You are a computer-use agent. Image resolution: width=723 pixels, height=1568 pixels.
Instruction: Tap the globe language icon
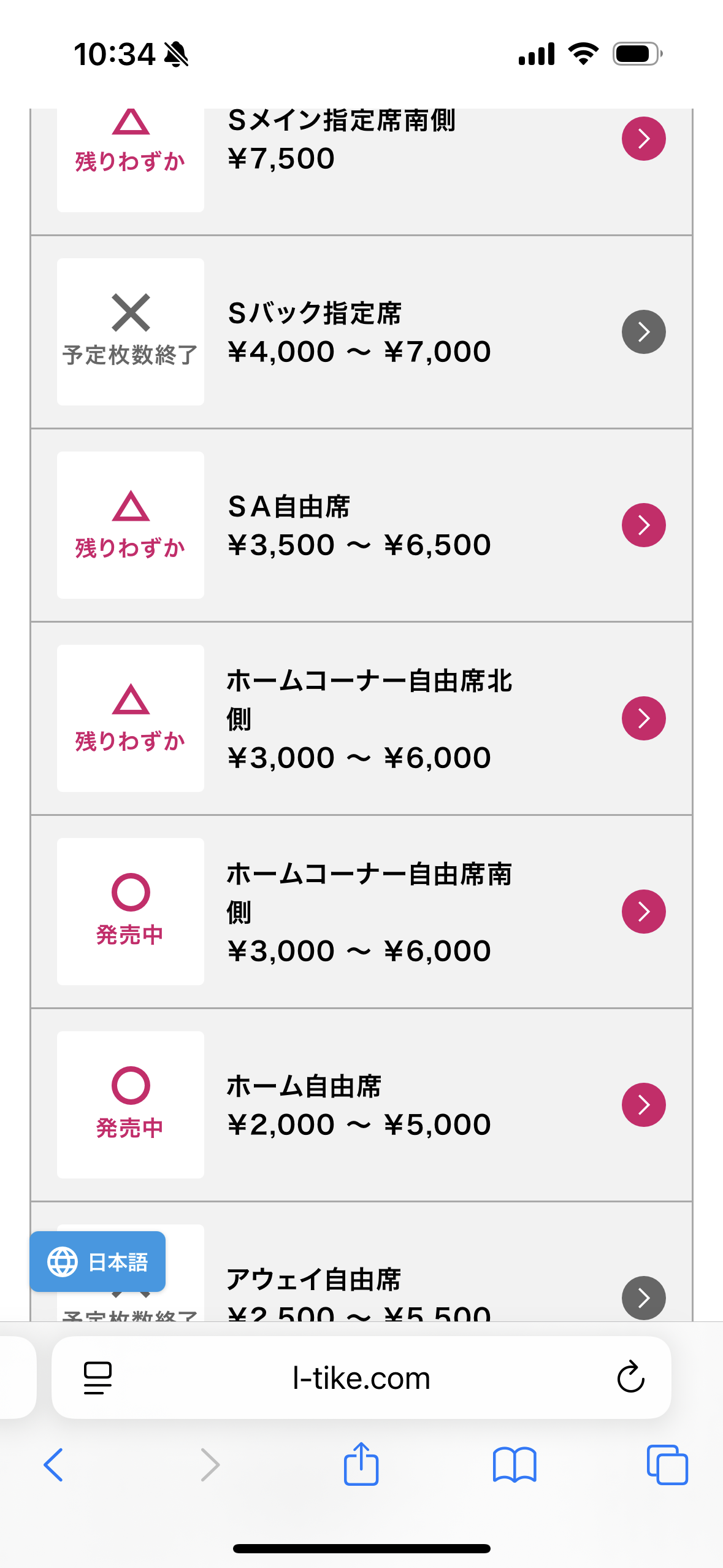tap(63, 1262)
